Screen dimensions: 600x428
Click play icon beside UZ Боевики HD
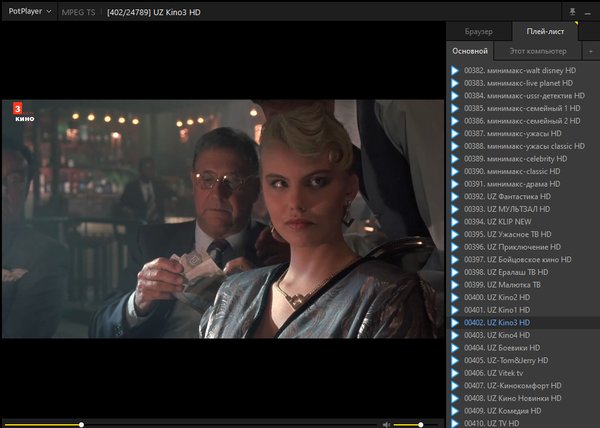455,348
